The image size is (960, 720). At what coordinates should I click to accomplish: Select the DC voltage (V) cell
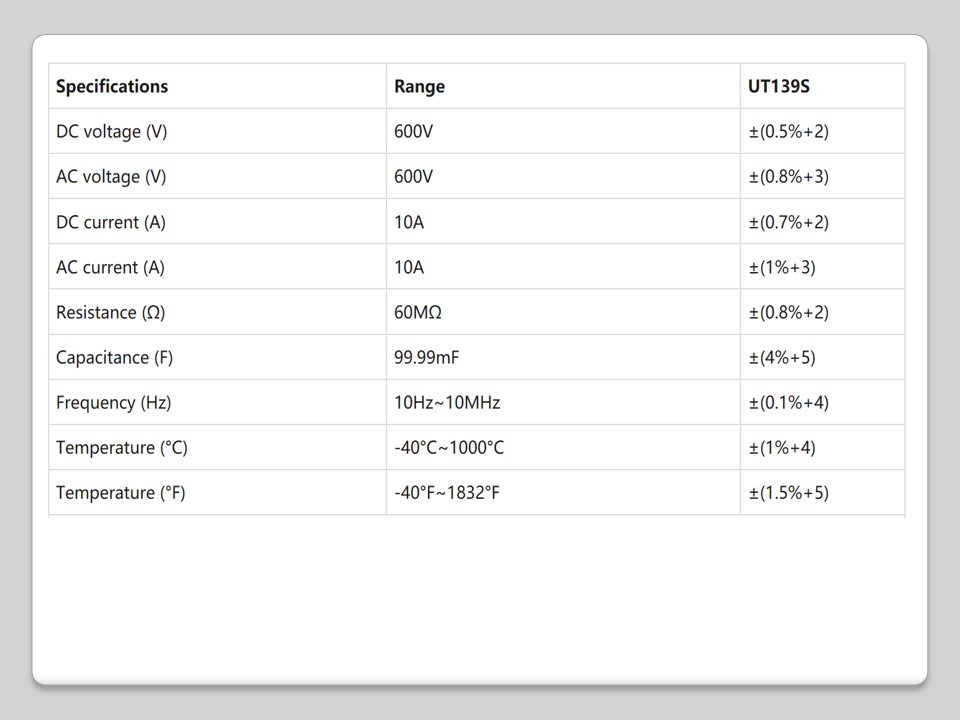click(x=111, y=131)
